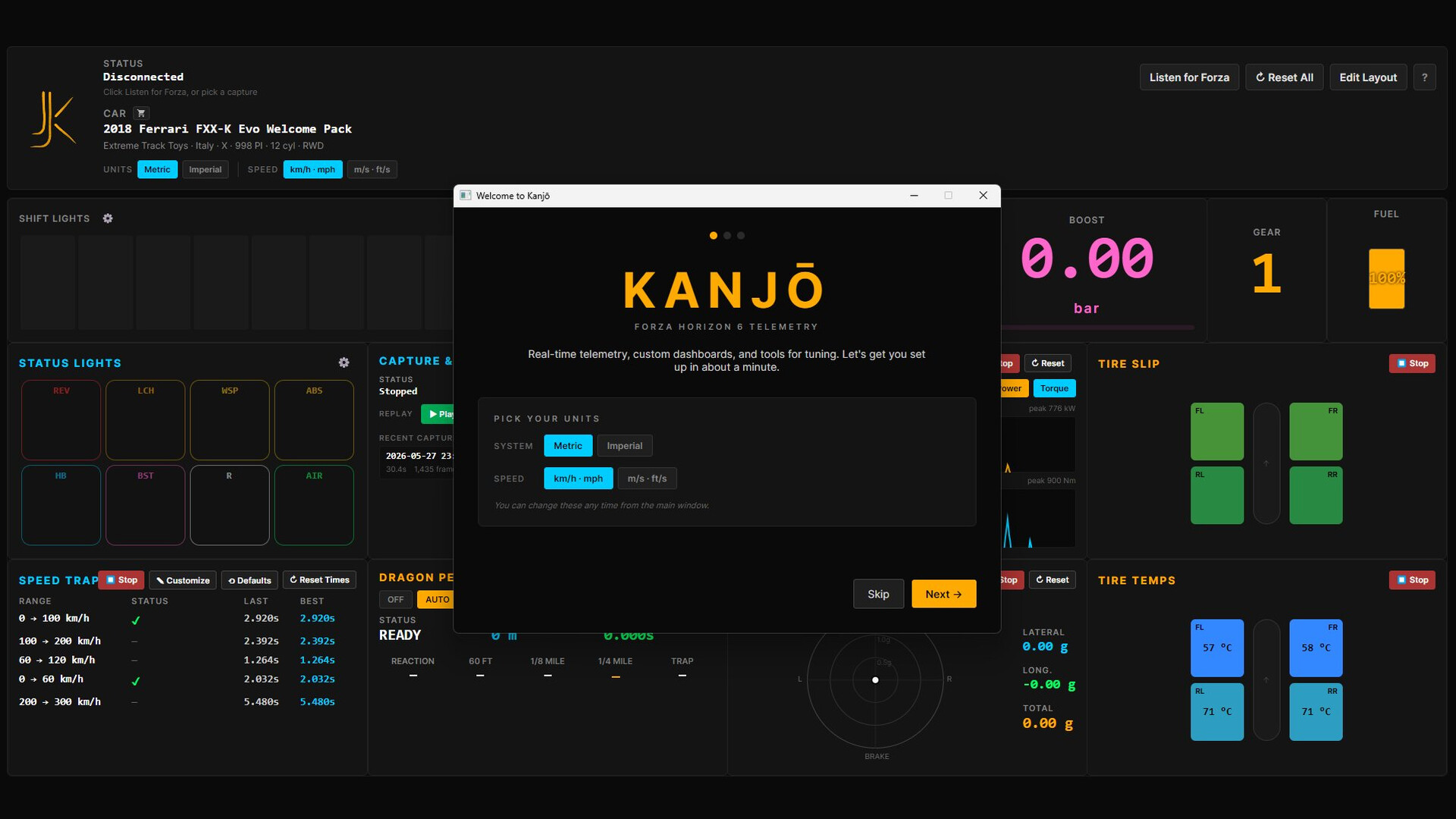Viewport: 1456px width, 819px height.
Task: Click the boost 0.00 bar readout
Action: pyautogui.click(x=1087, y=259)
